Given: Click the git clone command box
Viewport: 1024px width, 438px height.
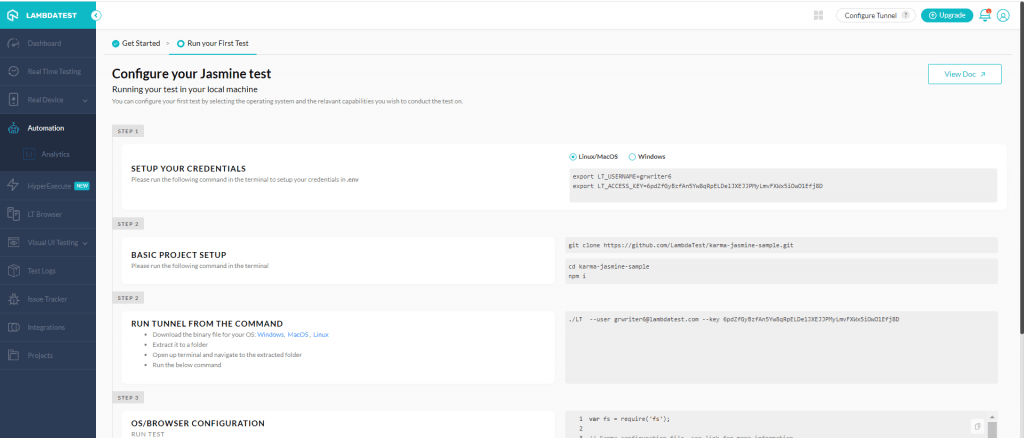Looking at the screenshot, I should (780, 244).
